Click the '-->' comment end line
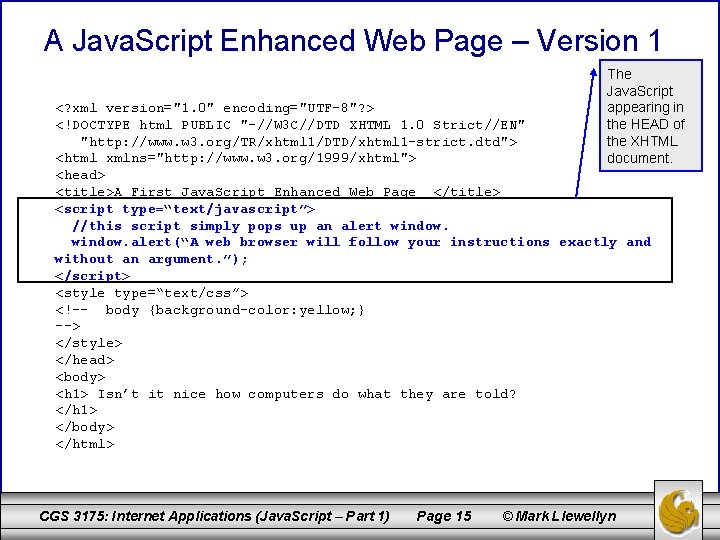The width and height of the screenshot is (720, 540). point(68,326)
